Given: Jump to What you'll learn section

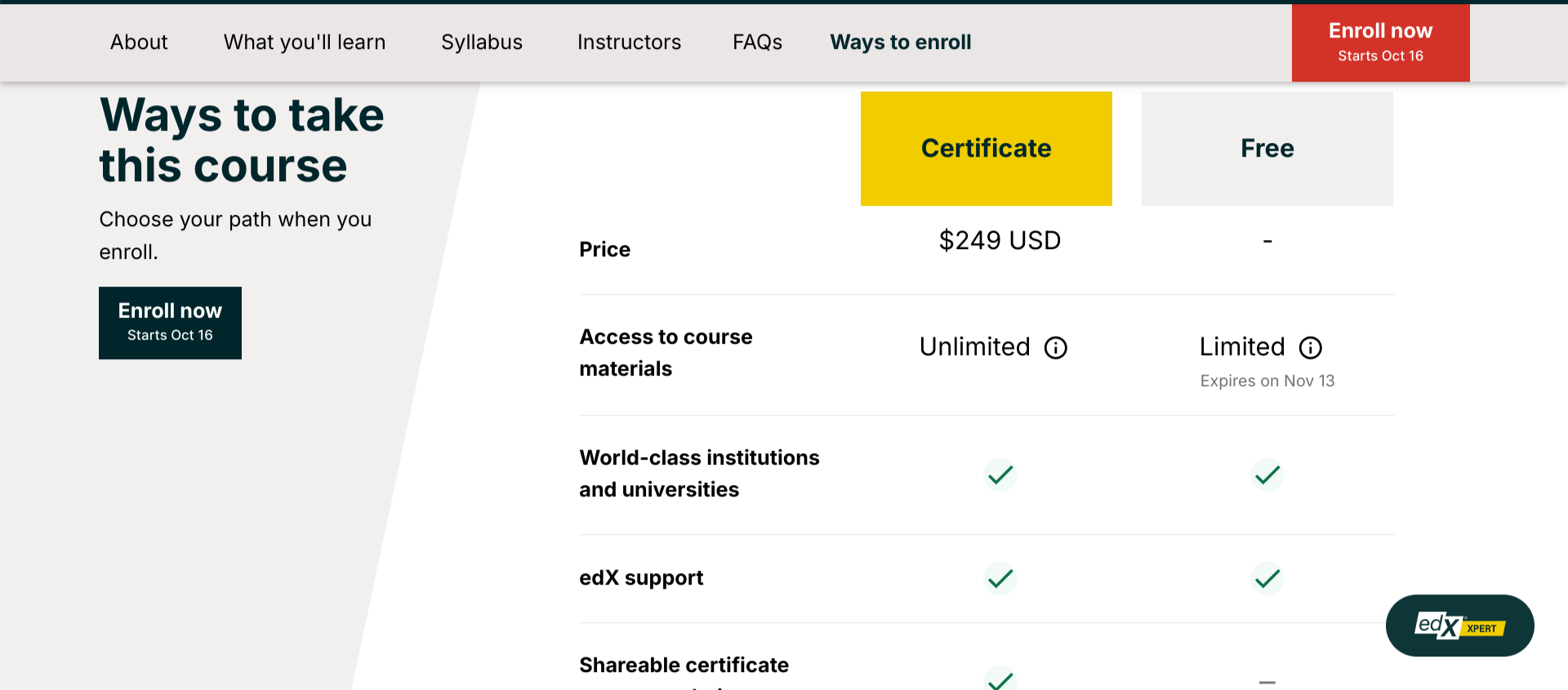Looking at the screenshot, I should point(305,42).
